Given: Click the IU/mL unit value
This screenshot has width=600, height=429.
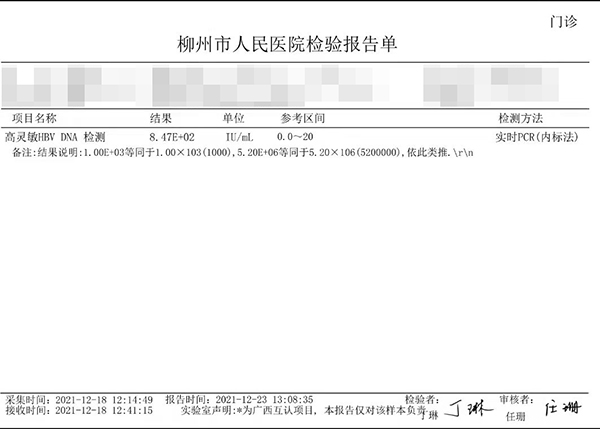Looking at the screenshot, I should click(x=240, y=136).
